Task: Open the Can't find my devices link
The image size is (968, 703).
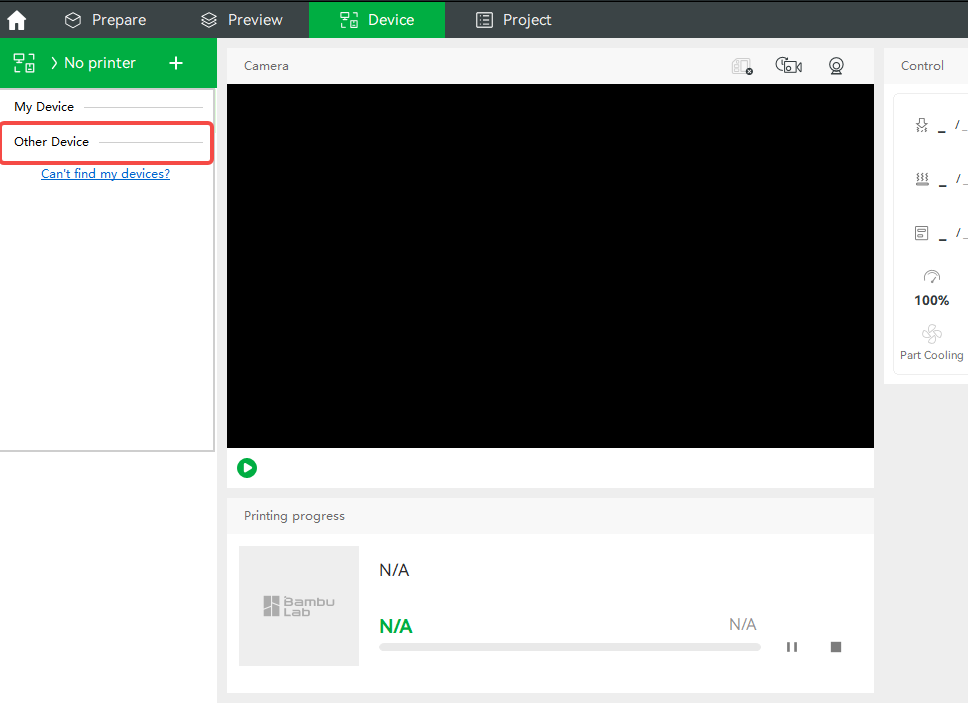Action: click(x=105, y=174)
